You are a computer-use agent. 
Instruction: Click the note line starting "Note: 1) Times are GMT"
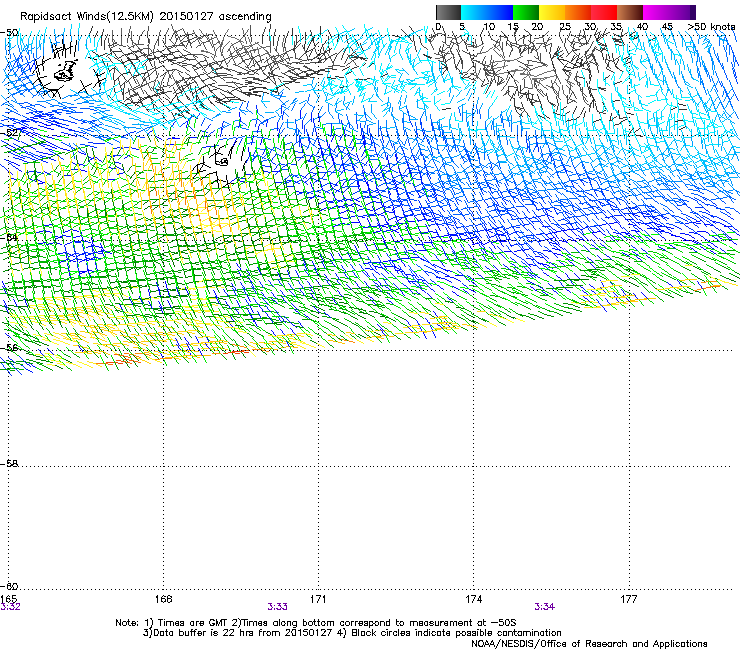(x=316, y=623)
